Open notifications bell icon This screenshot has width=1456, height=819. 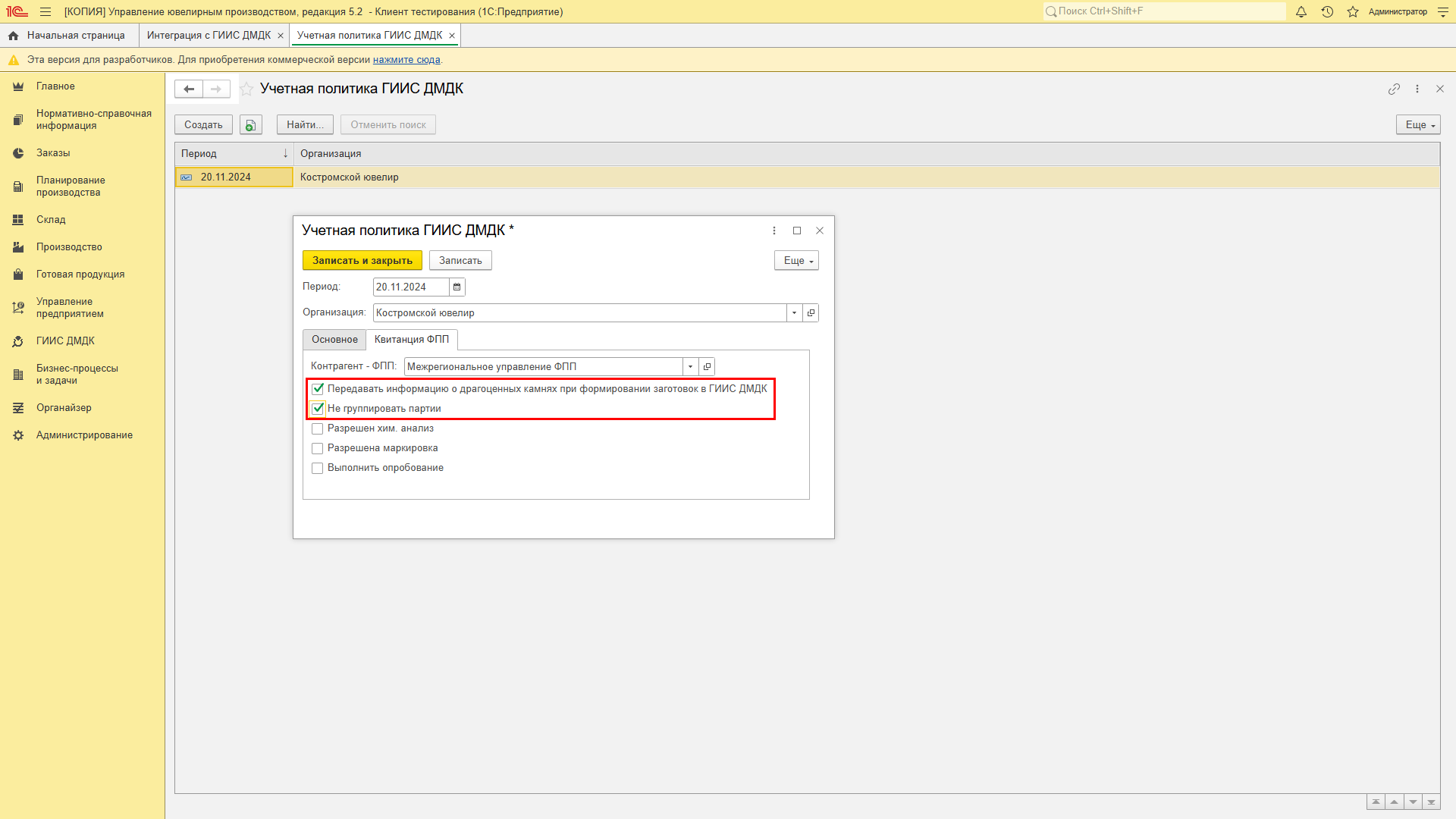tap(1301, 11)
